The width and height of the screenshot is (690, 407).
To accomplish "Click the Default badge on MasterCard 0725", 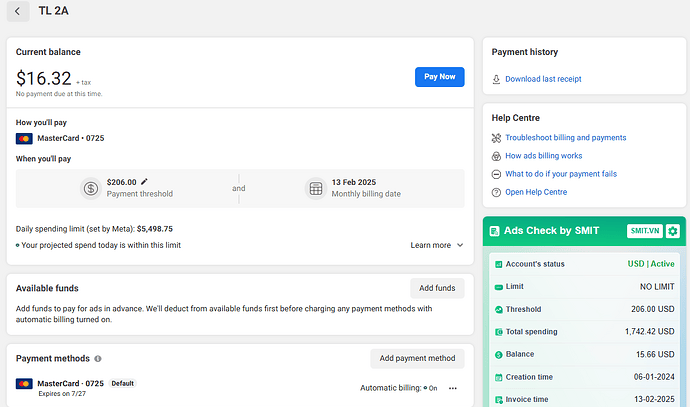I will click(122, 383).
